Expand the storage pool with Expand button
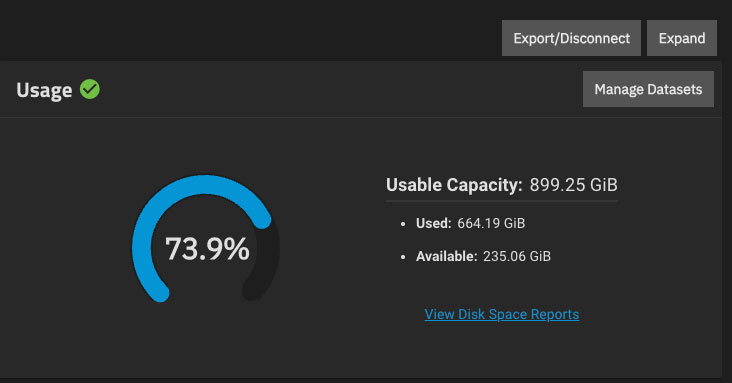The image size is (732, 383). pyautogui.click(x=682, y=38)
